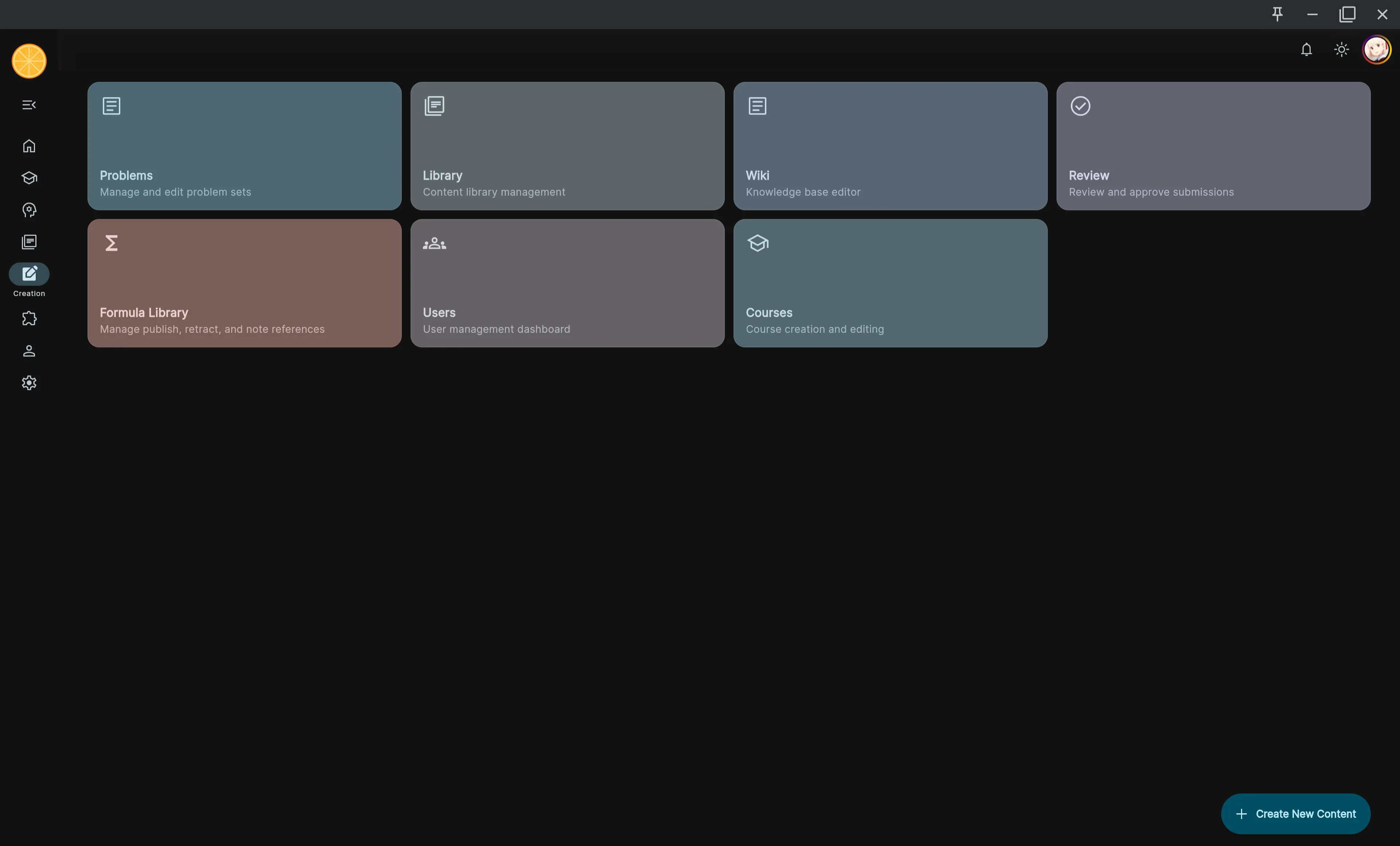Open Home from the sidebar
Screen dimensions: 1400x846
point(28,146)
